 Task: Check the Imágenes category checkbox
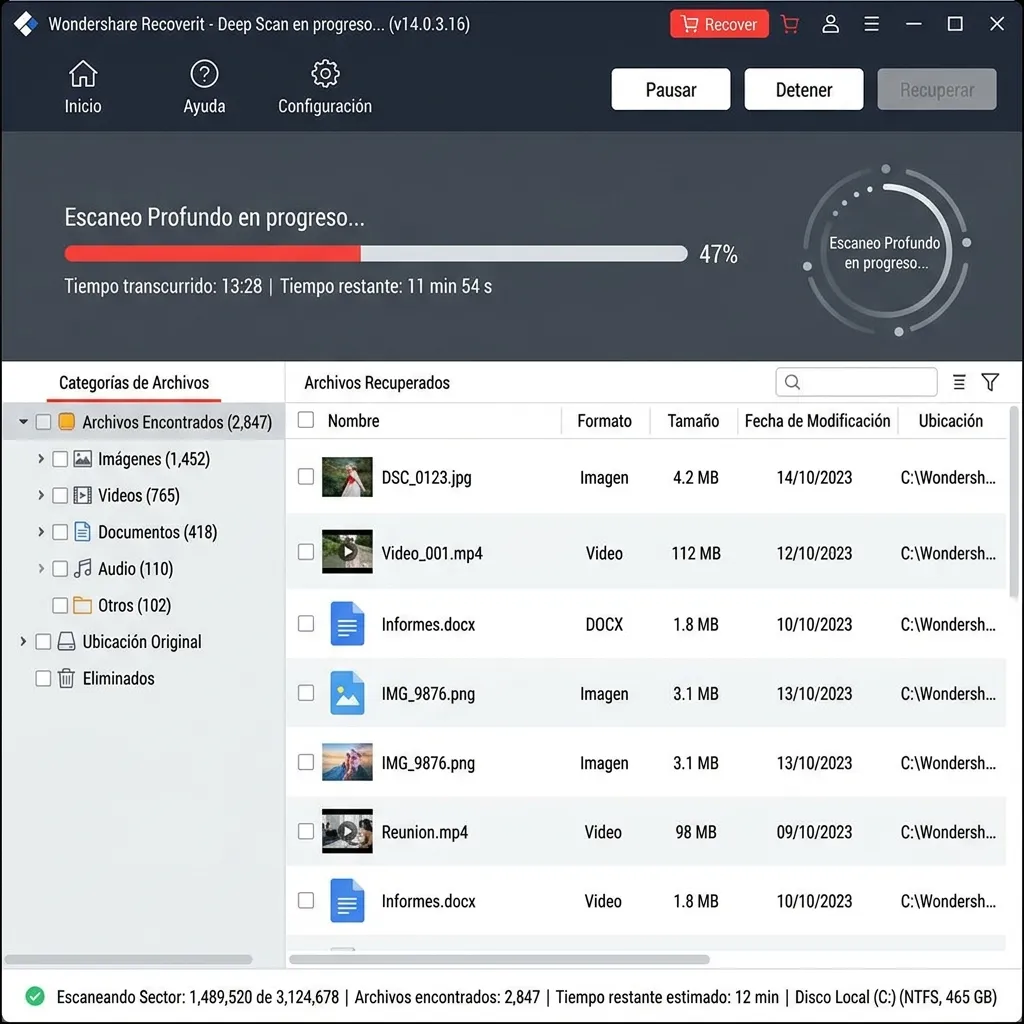pyautogui.click(x=59, y=459)
